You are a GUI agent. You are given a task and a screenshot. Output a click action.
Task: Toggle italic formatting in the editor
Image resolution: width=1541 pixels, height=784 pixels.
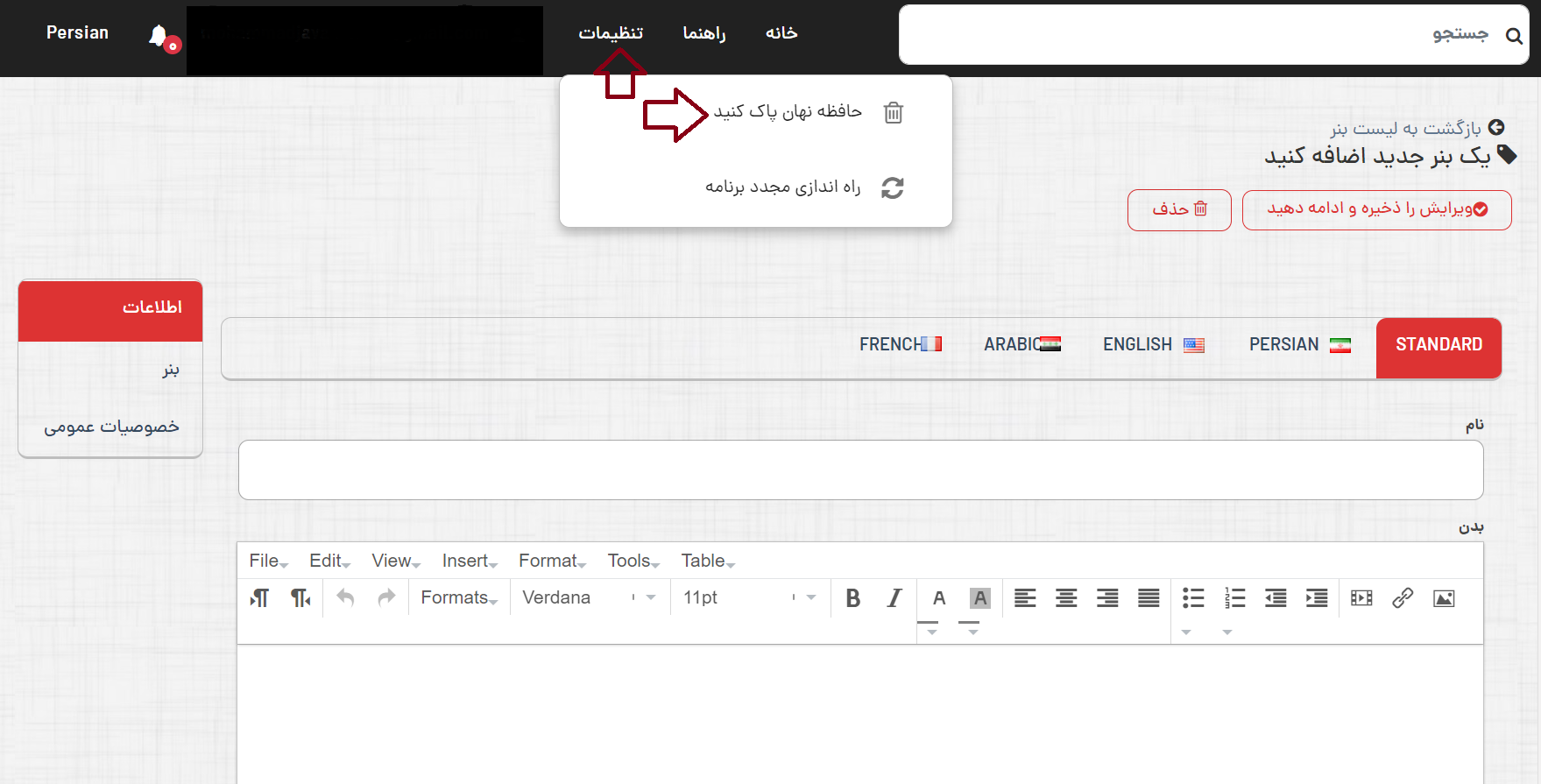tap(894, 598)
